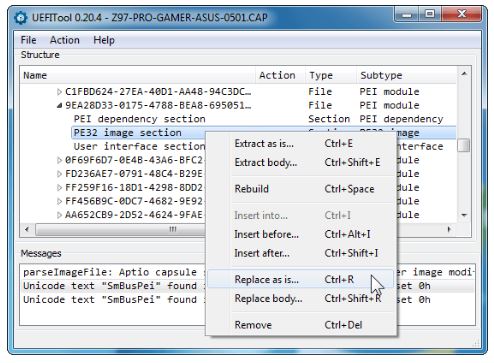The image size is (494, 363).
Task: Collapse the 9EA28D33-0175-4788 tree node
Action: pos(59,105)
